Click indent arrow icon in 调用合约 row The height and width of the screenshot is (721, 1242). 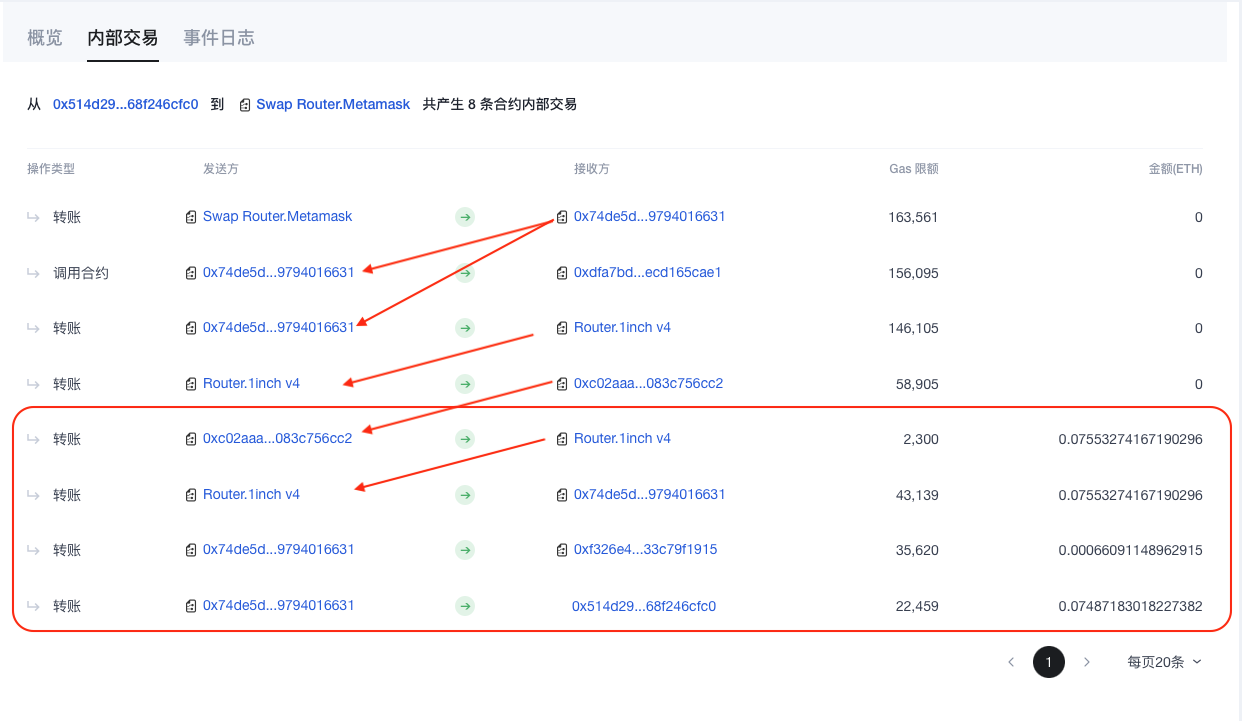pos(33,273)
